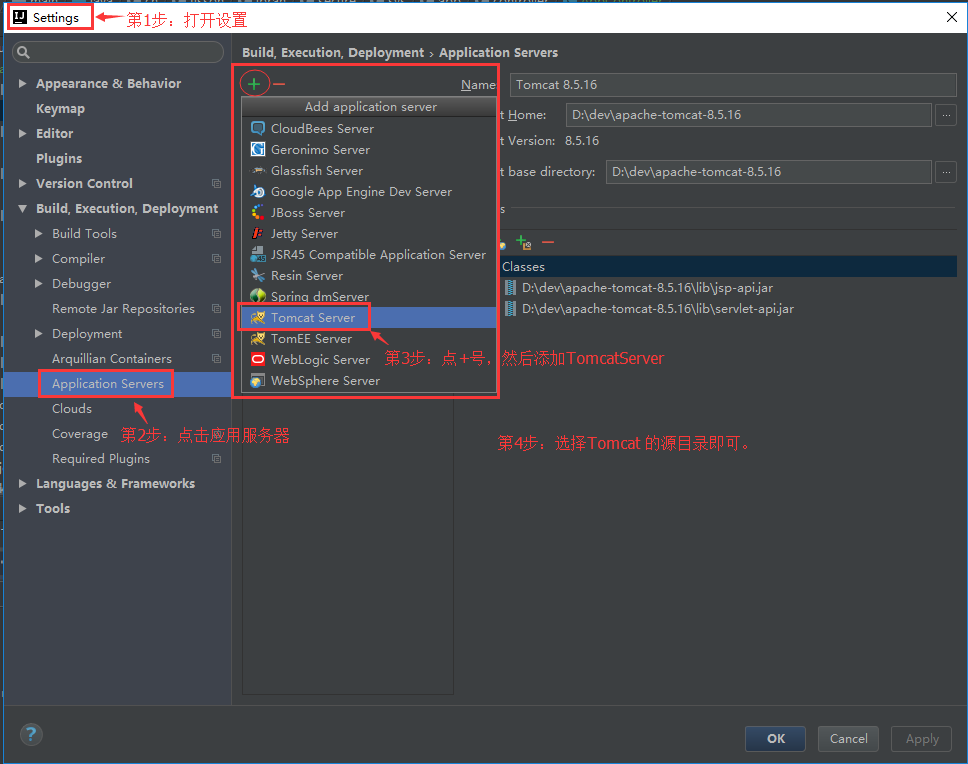The height and width of the screenshot is (764, 968).
Task: Click the Apply button
Action: click(x=922, y=739)
